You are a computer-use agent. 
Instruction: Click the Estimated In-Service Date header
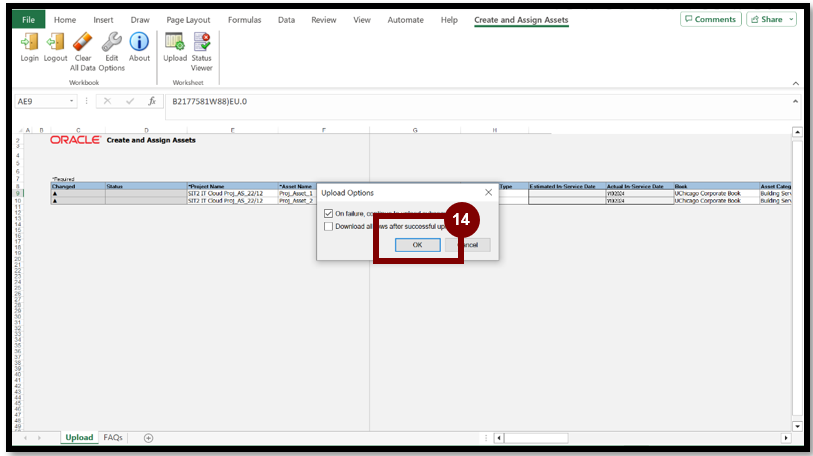567,186
